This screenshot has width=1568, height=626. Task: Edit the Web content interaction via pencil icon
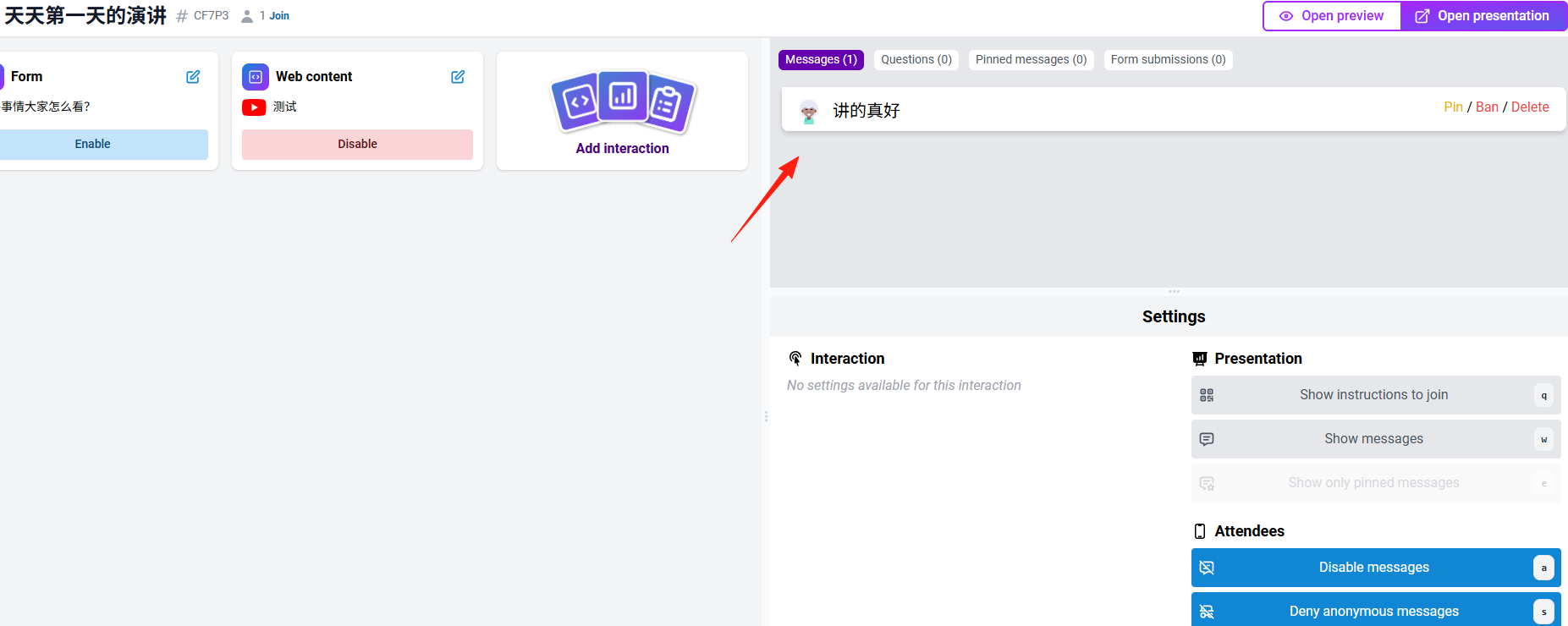click(x=458, y=77)
